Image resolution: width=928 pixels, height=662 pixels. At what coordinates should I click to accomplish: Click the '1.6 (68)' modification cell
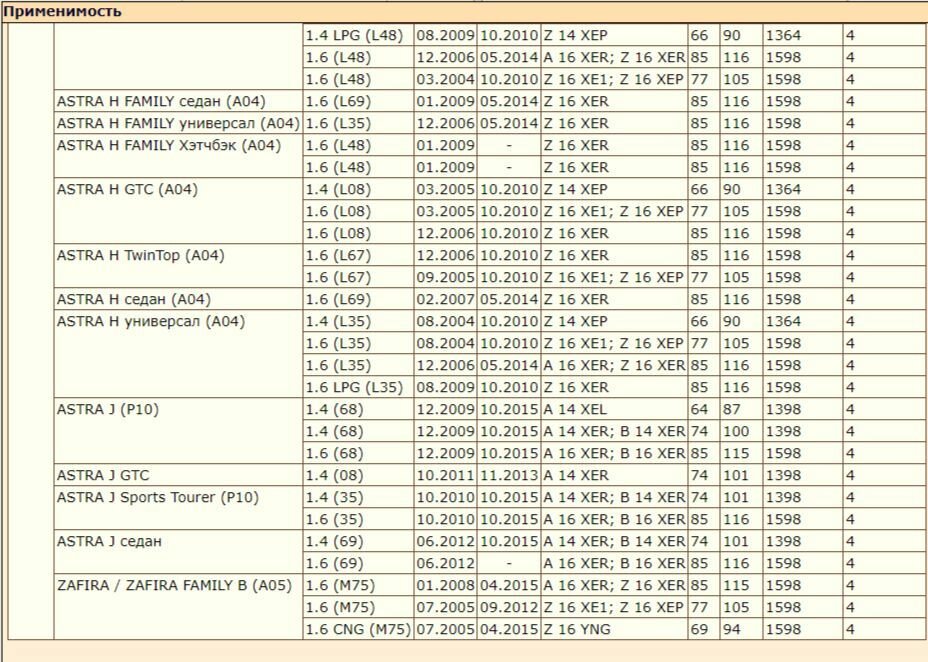coord(358,453)
